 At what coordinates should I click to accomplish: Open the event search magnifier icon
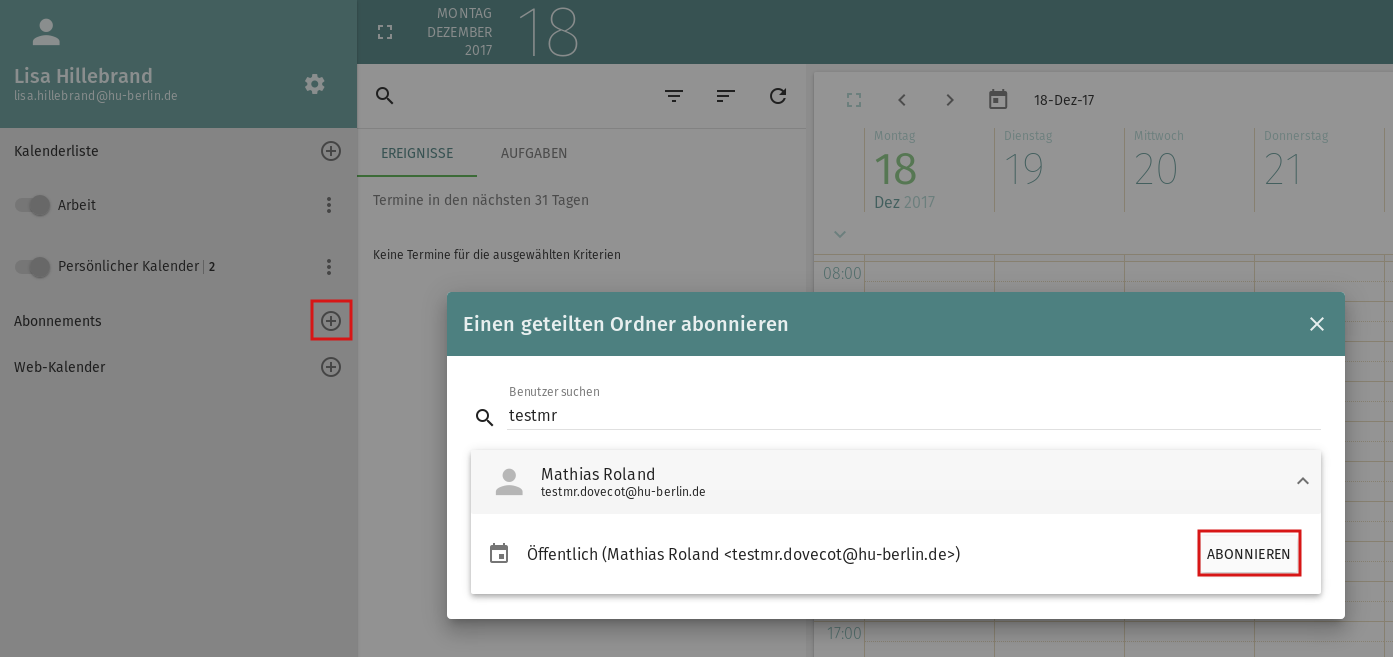pos(384,96)
